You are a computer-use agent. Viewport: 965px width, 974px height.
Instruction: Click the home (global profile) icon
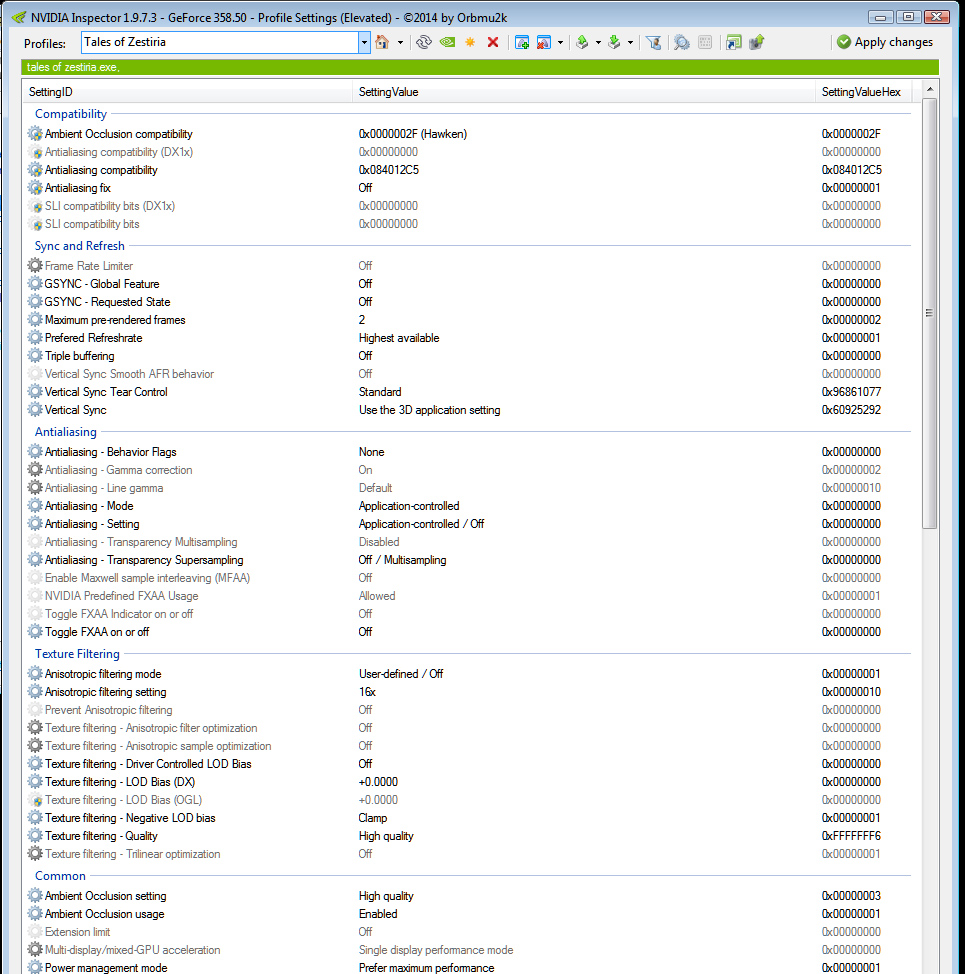tap(382, 42)
